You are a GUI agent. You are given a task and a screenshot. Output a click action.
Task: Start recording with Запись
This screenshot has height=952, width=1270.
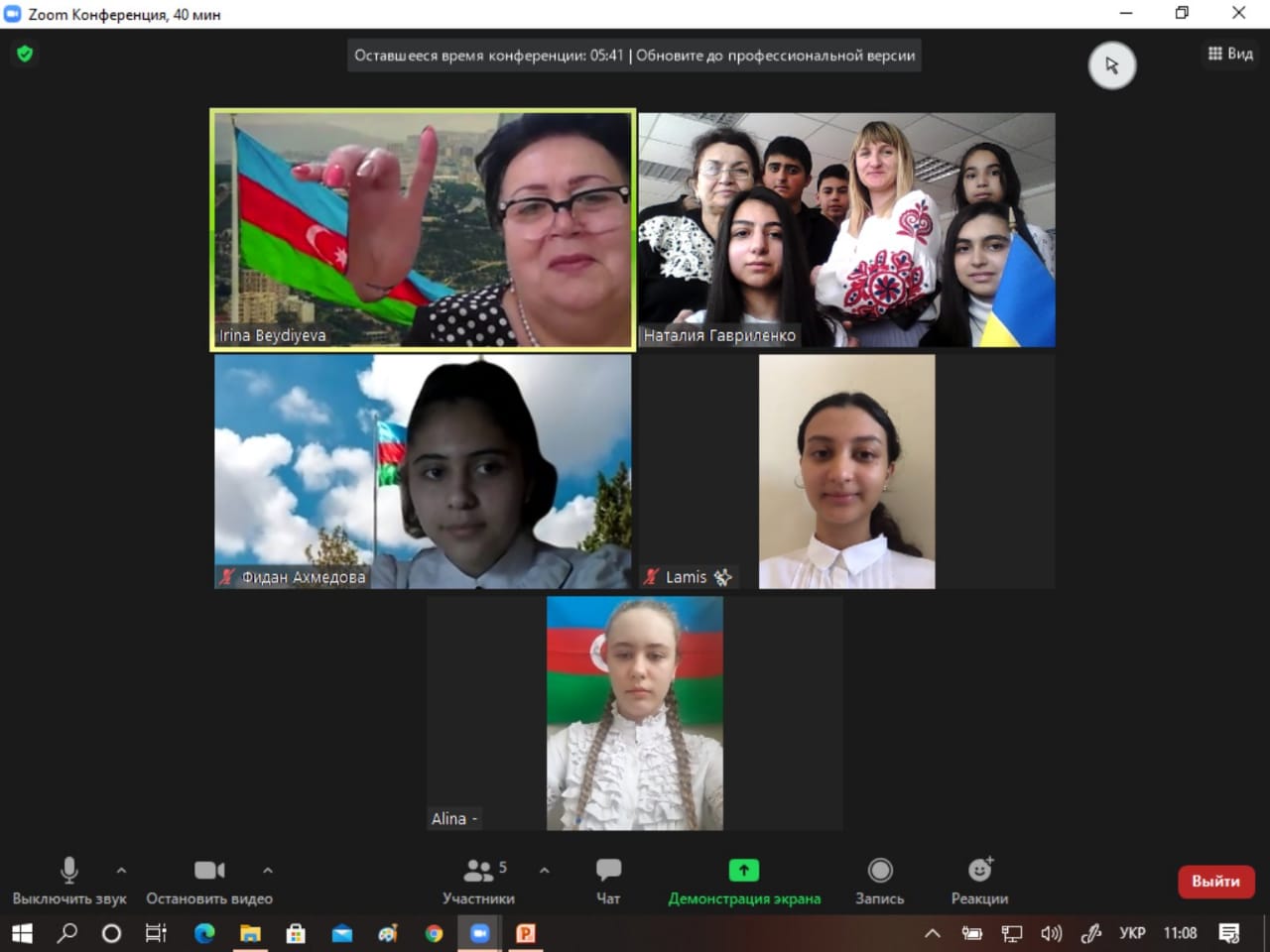[880, 881]
